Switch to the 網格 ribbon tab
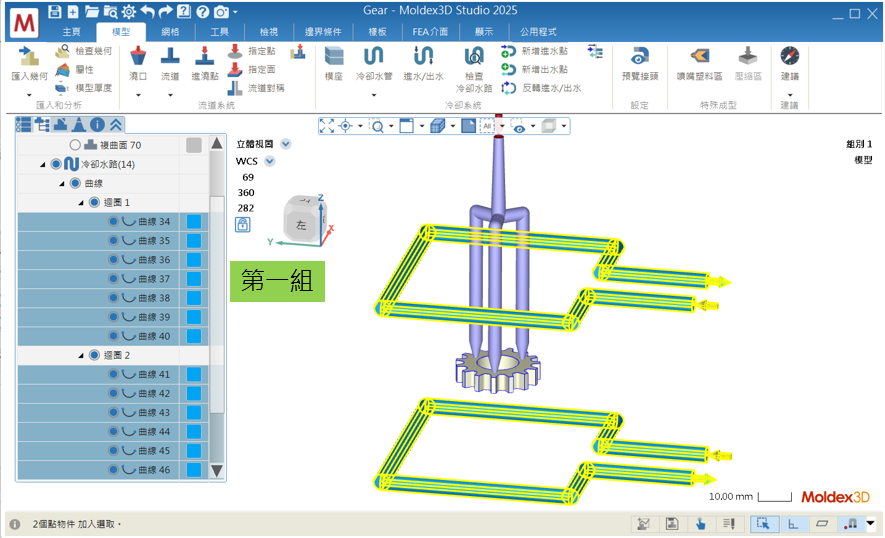This screenshot has height=538, width=885. click(170, 32)
